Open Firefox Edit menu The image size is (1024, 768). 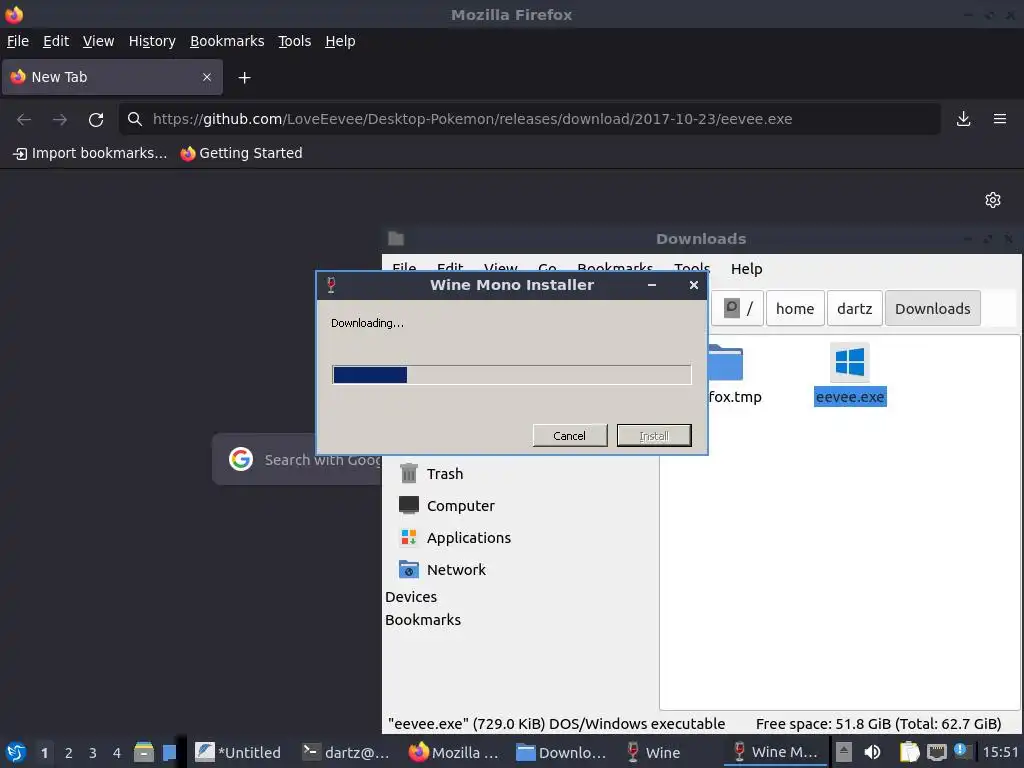(x=56, y=41)
